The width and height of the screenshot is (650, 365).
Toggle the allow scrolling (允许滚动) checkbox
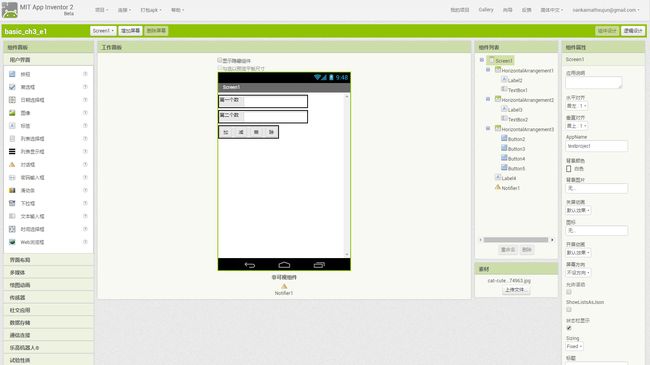click(x=569, y=292)
